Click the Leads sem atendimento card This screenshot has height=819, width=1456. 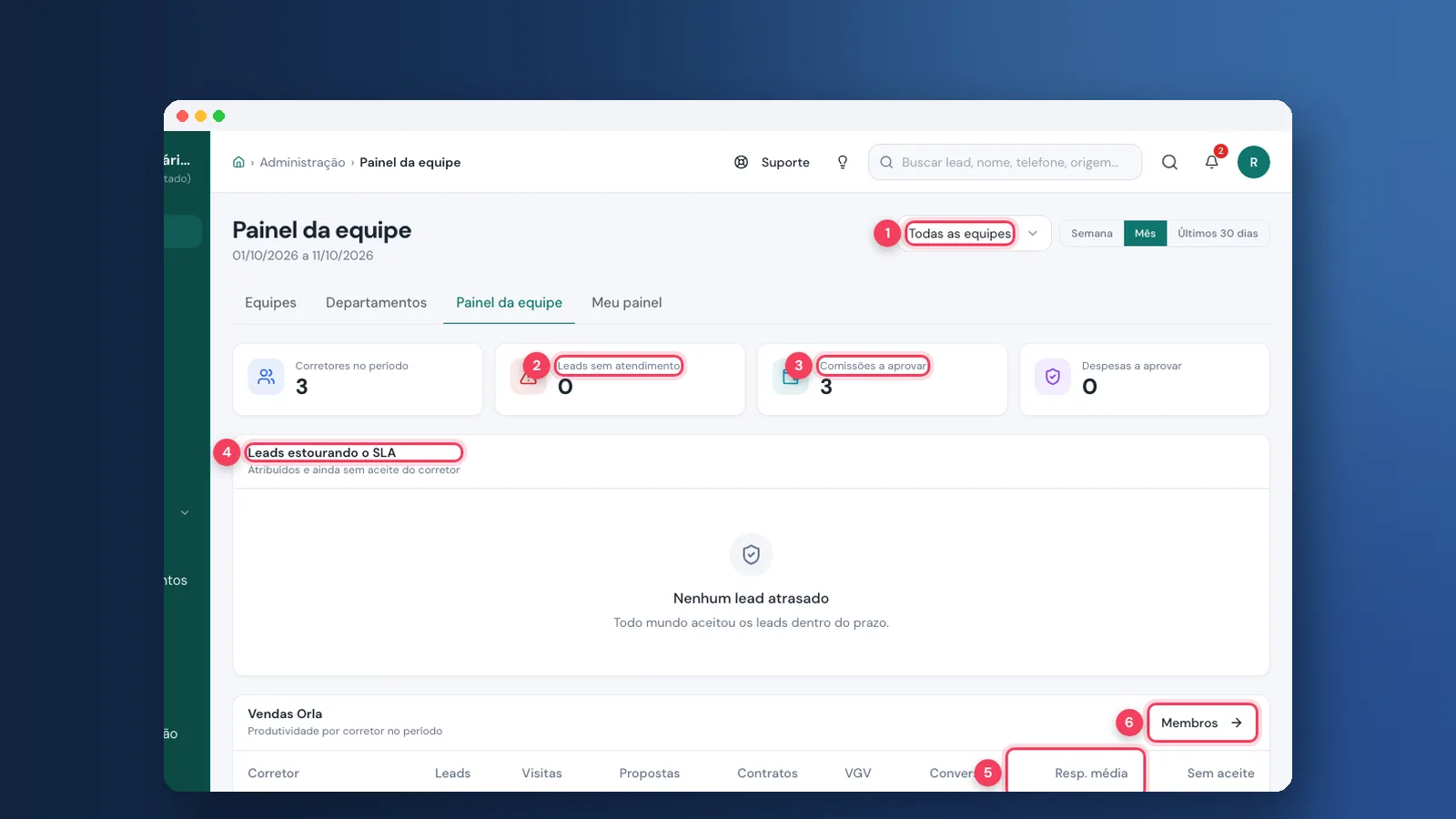tap(620, 379)
